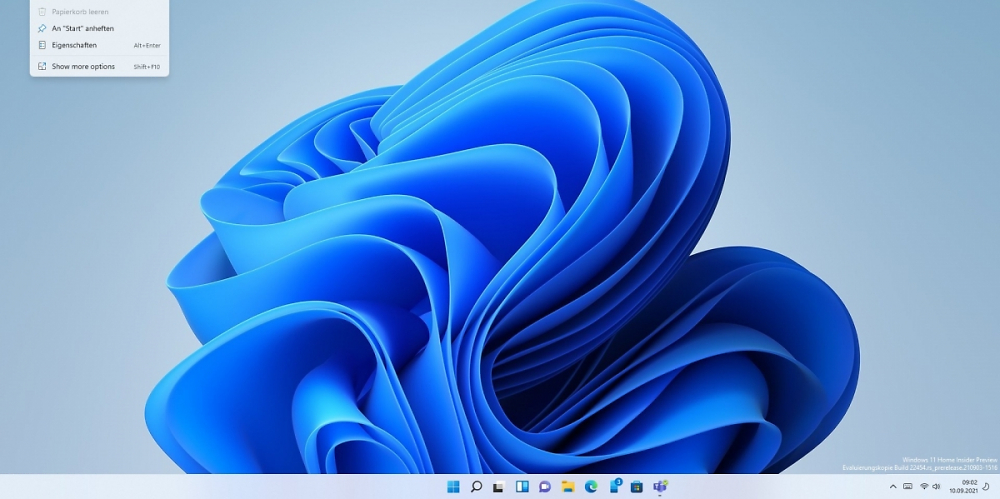Open taskbar Search magnifier

point(476,487)
